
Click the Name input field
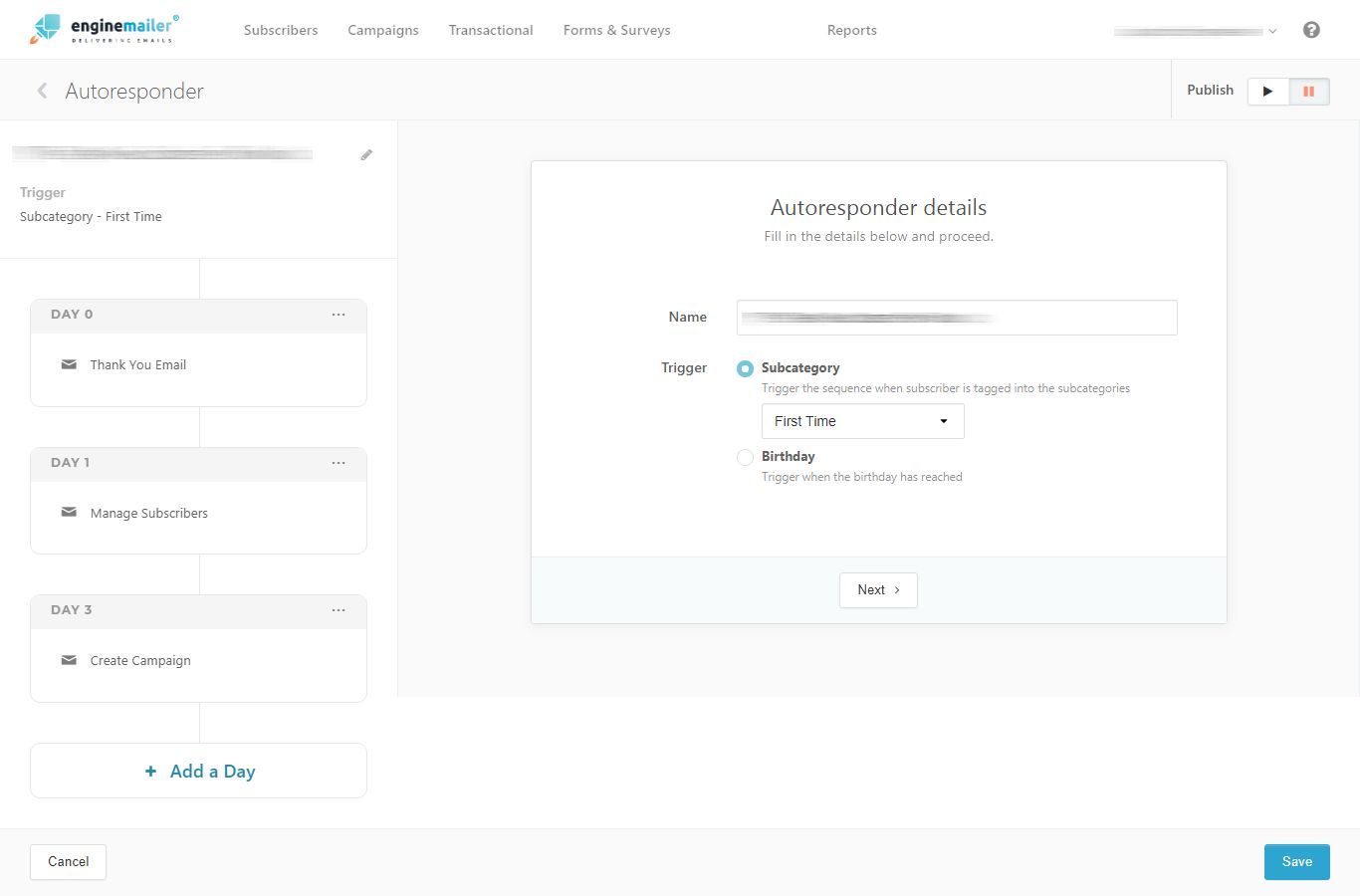click(956, 317)
